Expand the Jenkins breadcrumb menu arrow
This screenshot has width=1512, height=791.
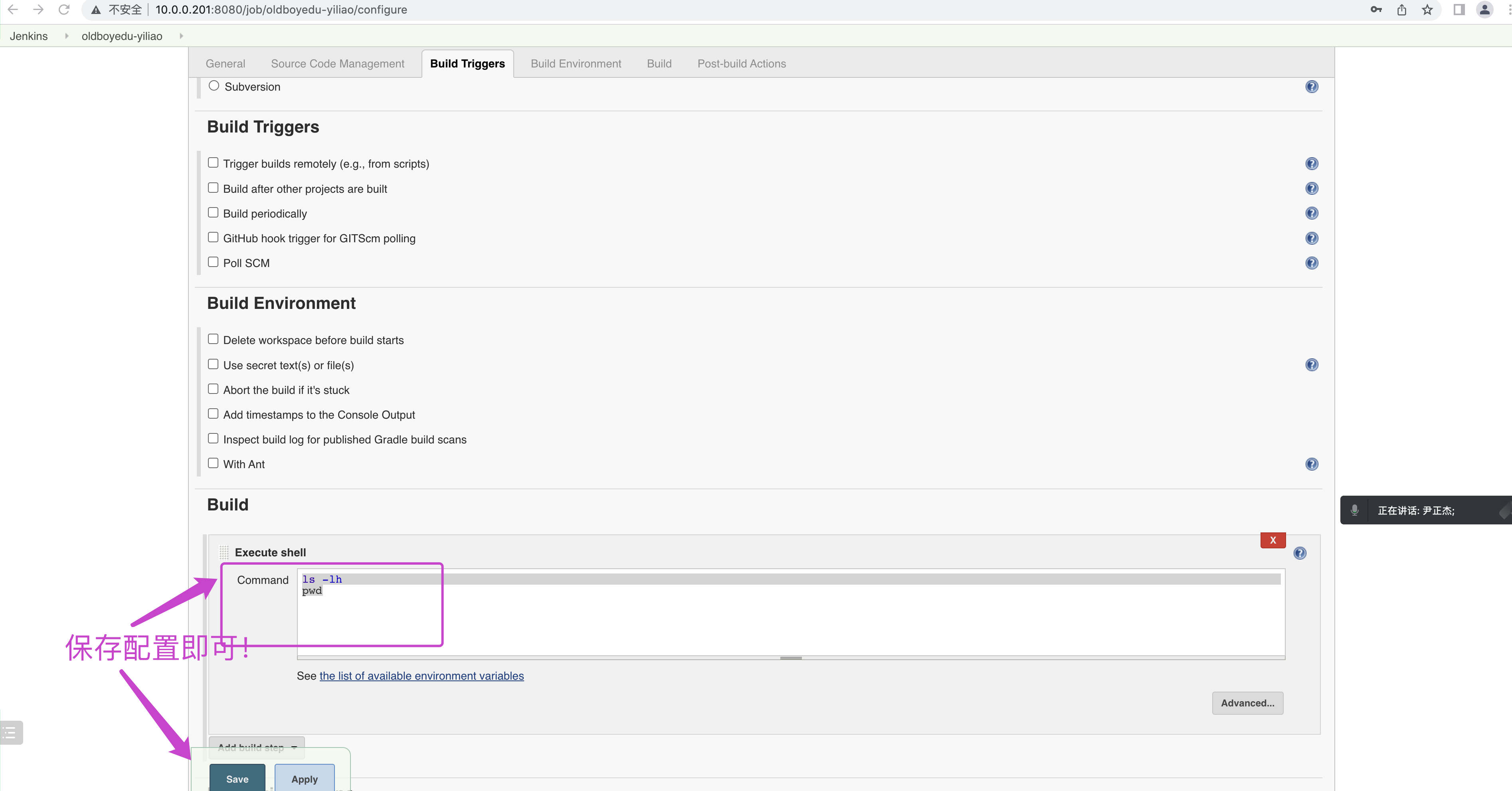[x=66, y=36]
